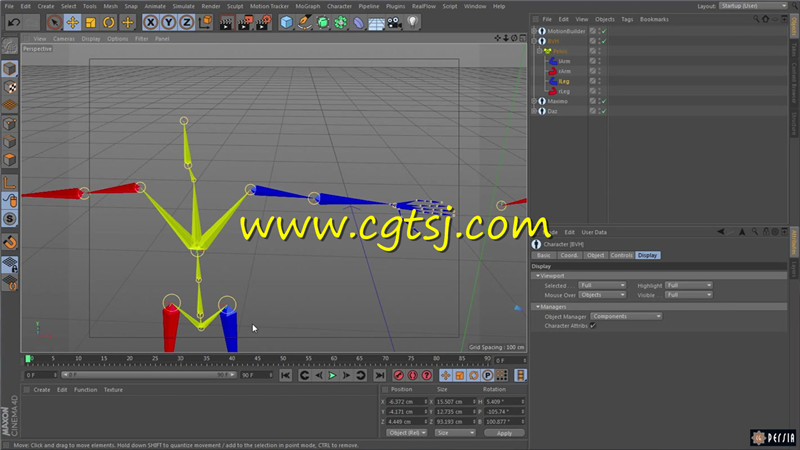800x450 pixels.
Task: Open Object Manager Components dropdown
Action: (626, 316)
